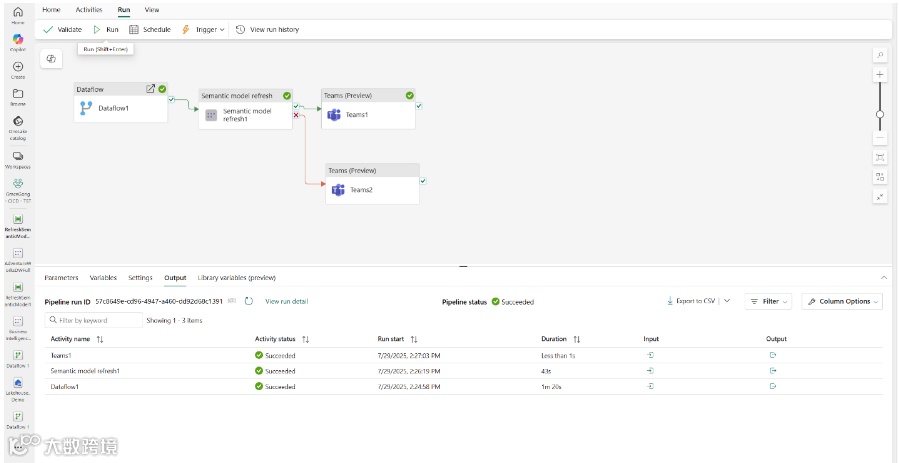This screenshot has height=463, width=899.
Task: Open the OneLake catalog
Action: pyautogui.click(x=18, y=128)
